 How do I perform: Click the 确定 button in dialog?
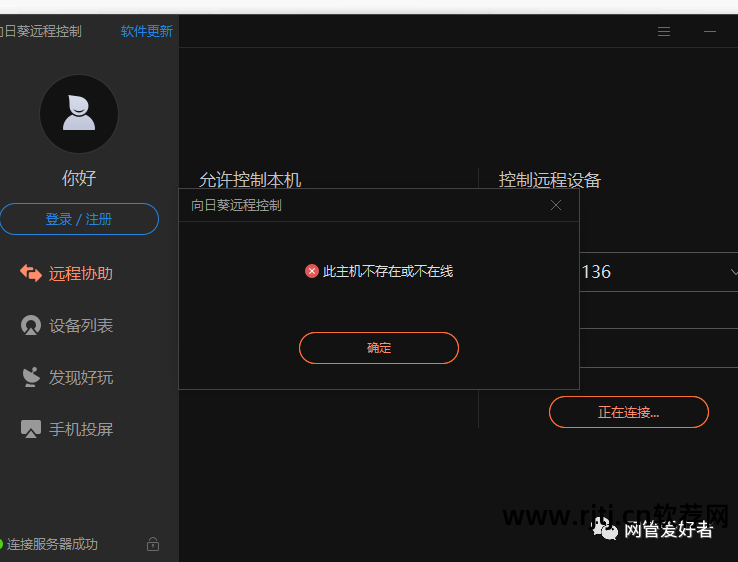378,348
